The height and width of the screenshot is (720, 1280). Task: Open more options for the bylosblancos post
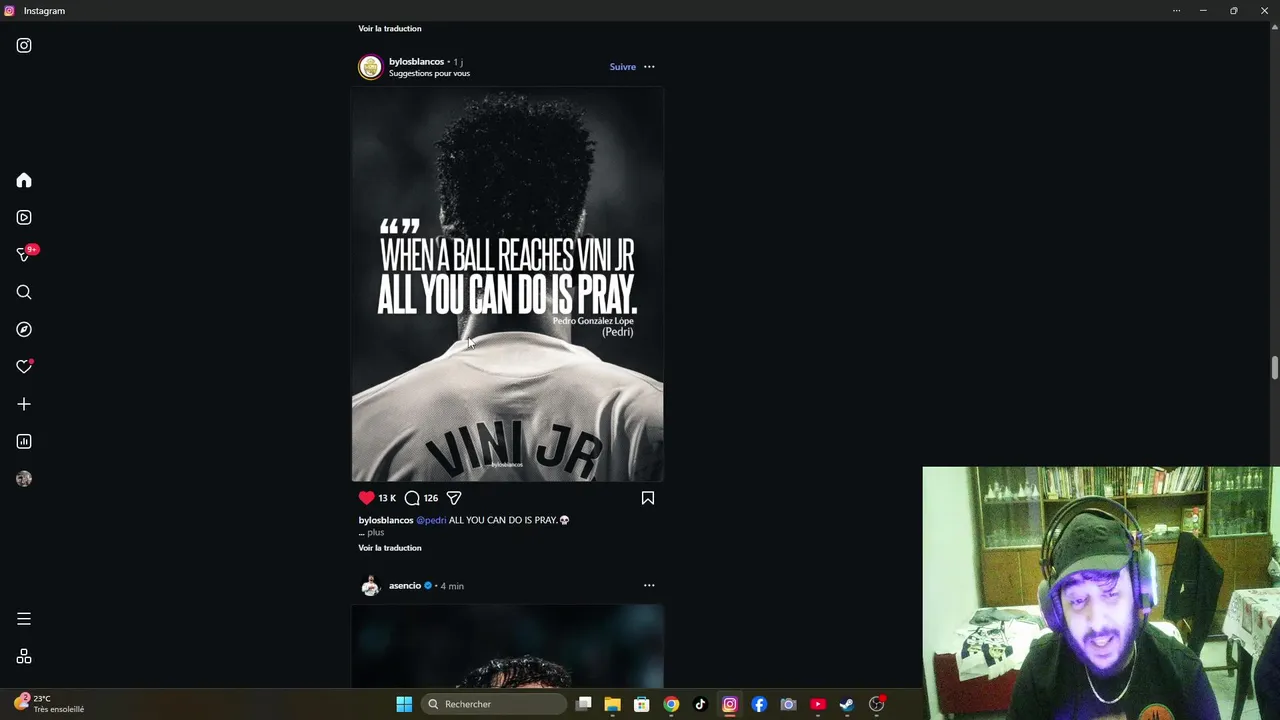(x=649, y=67)
